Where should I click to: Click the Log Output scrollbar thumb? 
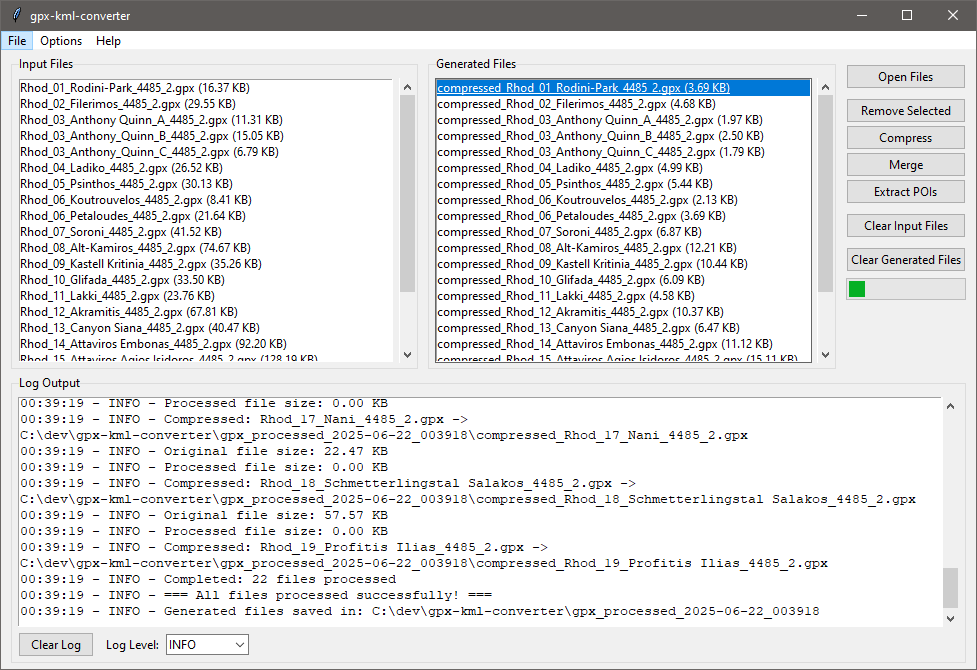[x=950, y=587]
